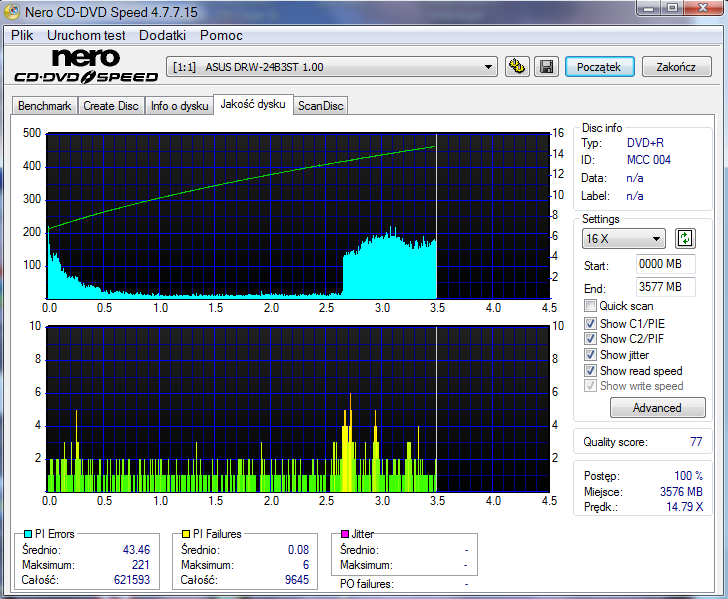Click PI Failures total 9645
The height and width of the screenshot is (599, 728).
click(x=297, y=580)
